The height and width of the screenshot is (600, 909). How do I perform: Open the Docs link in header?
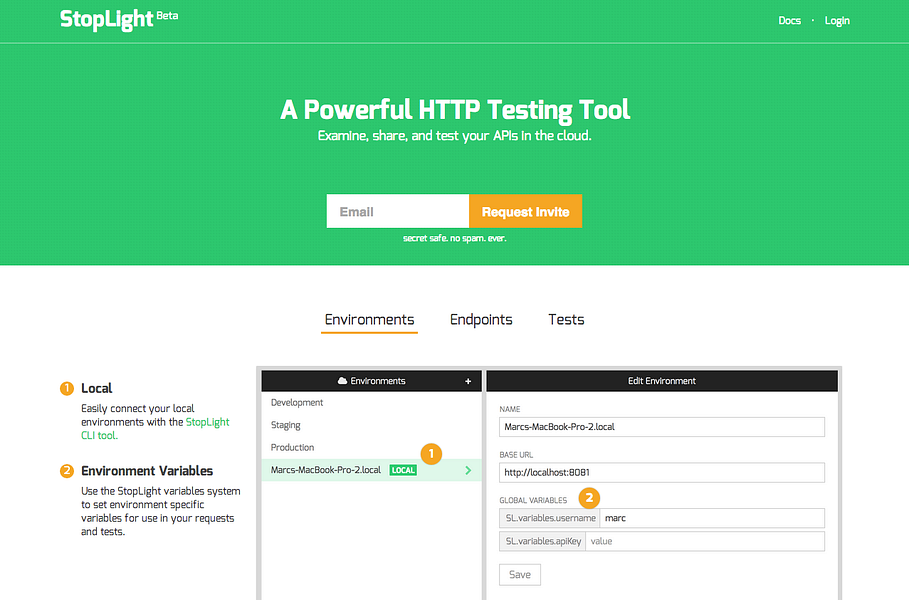(789, 21)
